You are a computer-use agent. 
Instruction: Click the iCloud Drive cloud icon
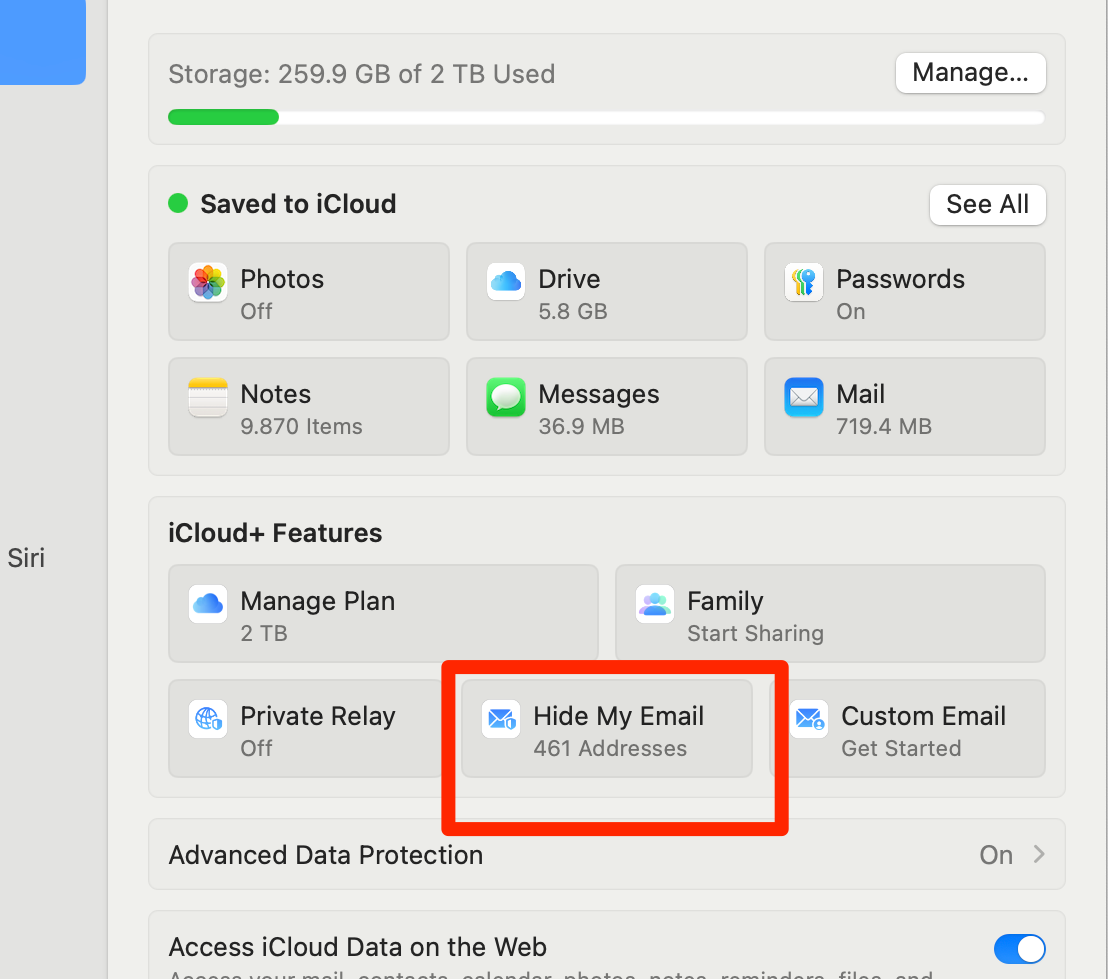[x=506, y=282]
